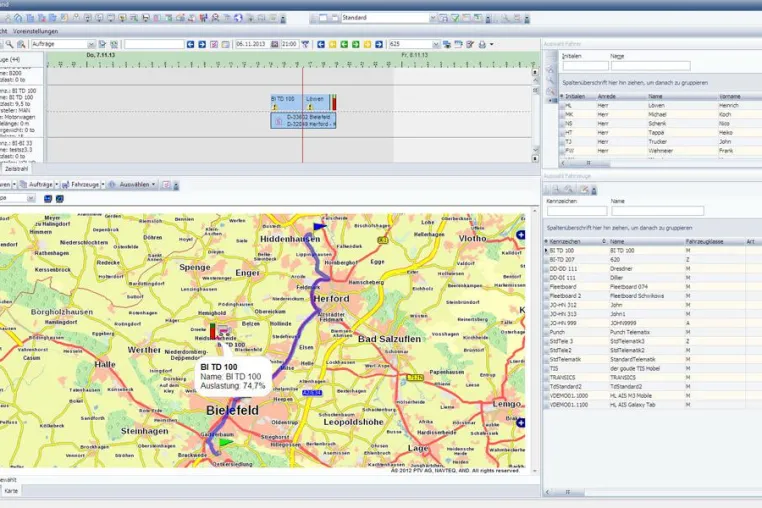Sort by the Kennzeichen column header

(x=576, y=241)
